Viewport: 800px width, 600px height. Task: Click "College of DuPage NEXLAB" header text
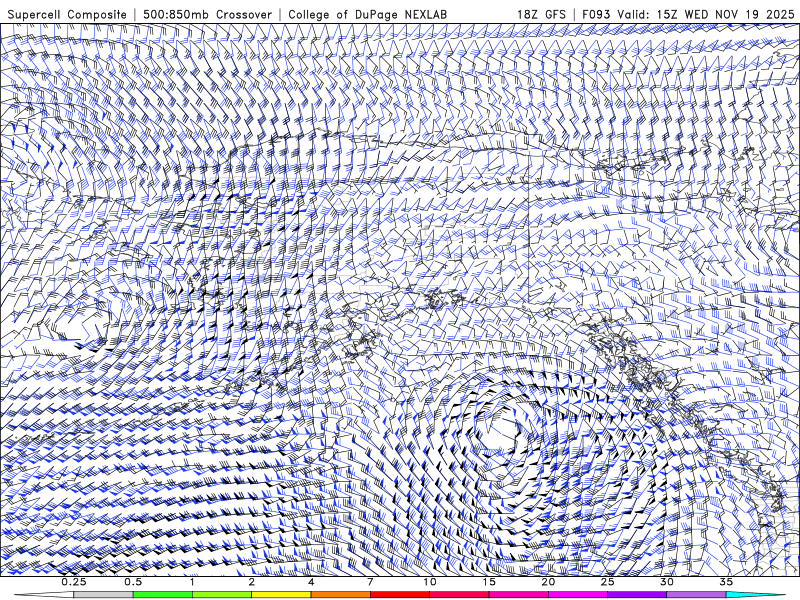click(367, 14)
